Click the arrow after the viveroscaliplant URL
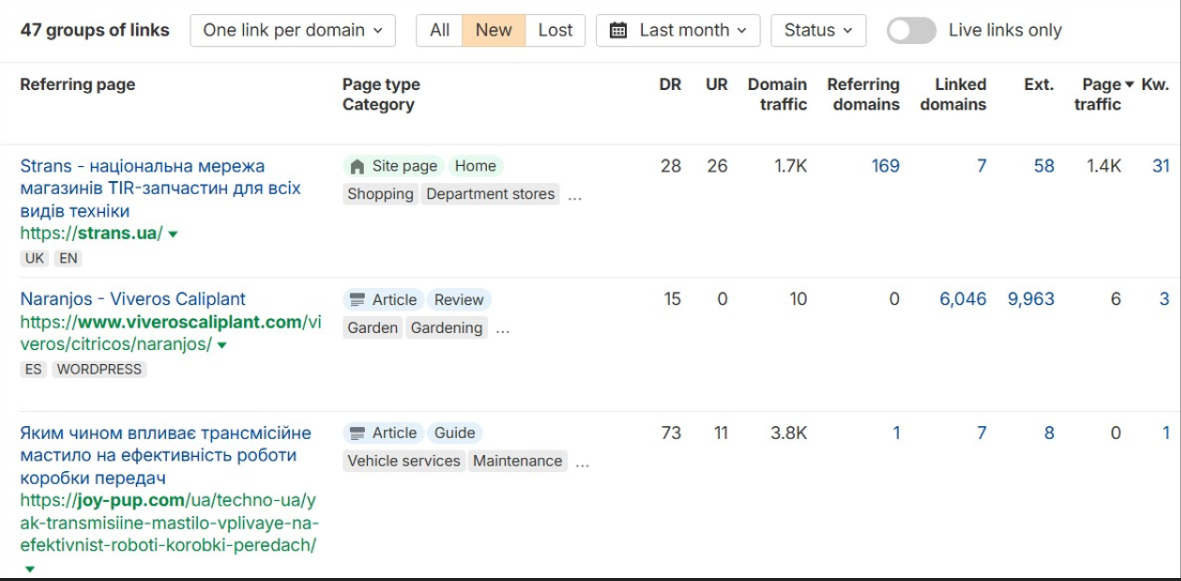The height and width of the screenshot is (581, 1181). click(x=222, y=345)
